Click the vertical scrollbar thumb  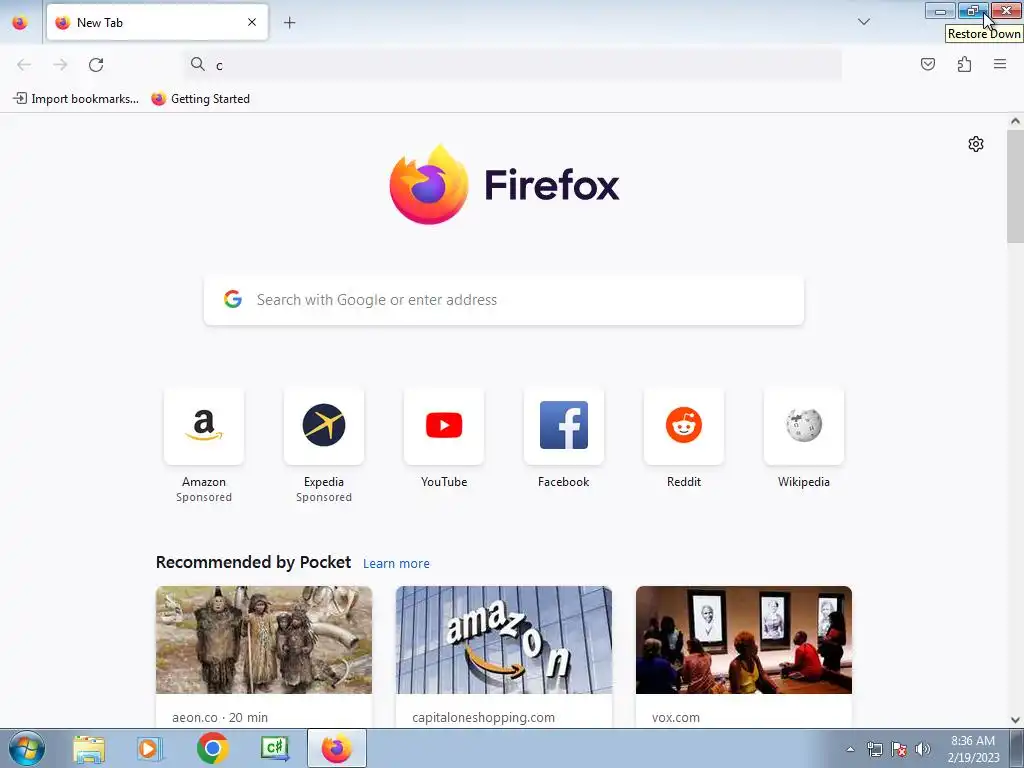pyautogui.click(x=1015, y=186)
